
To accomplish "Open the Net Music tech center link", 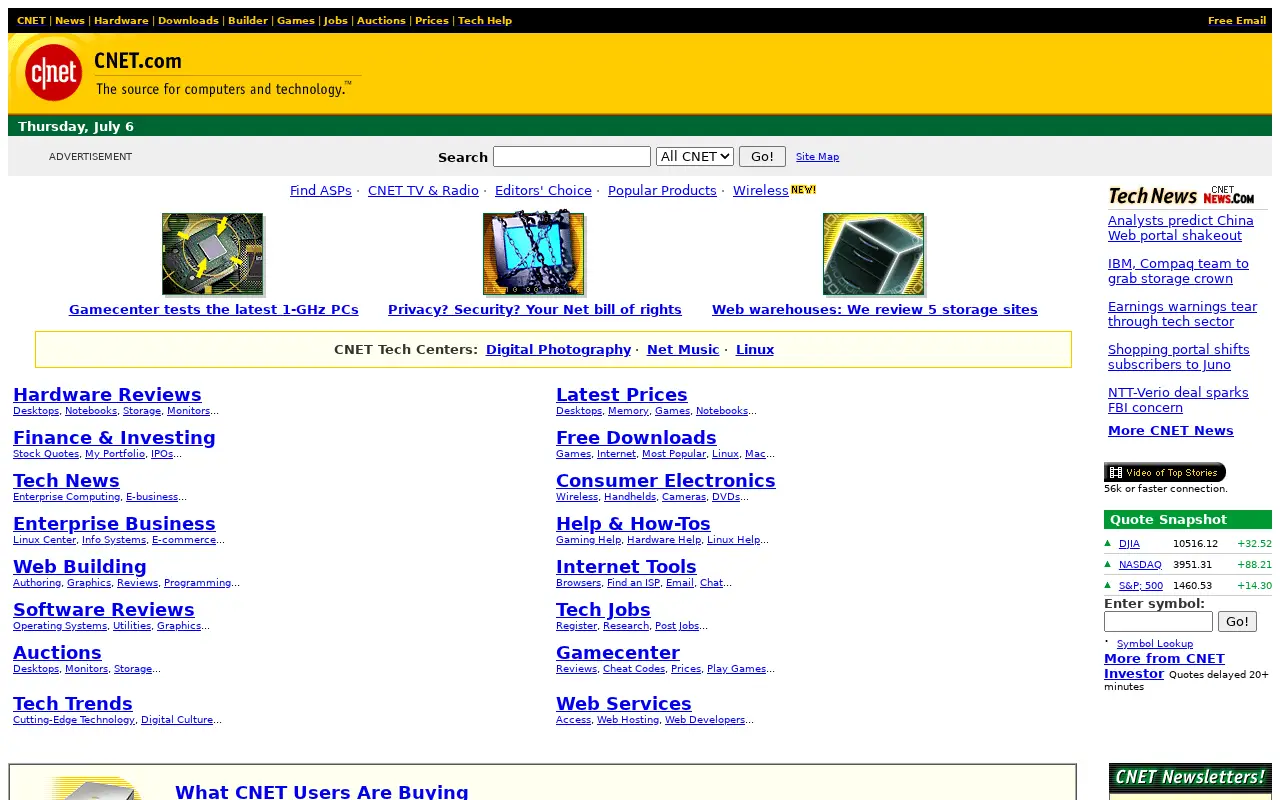I will coord(683,349).
